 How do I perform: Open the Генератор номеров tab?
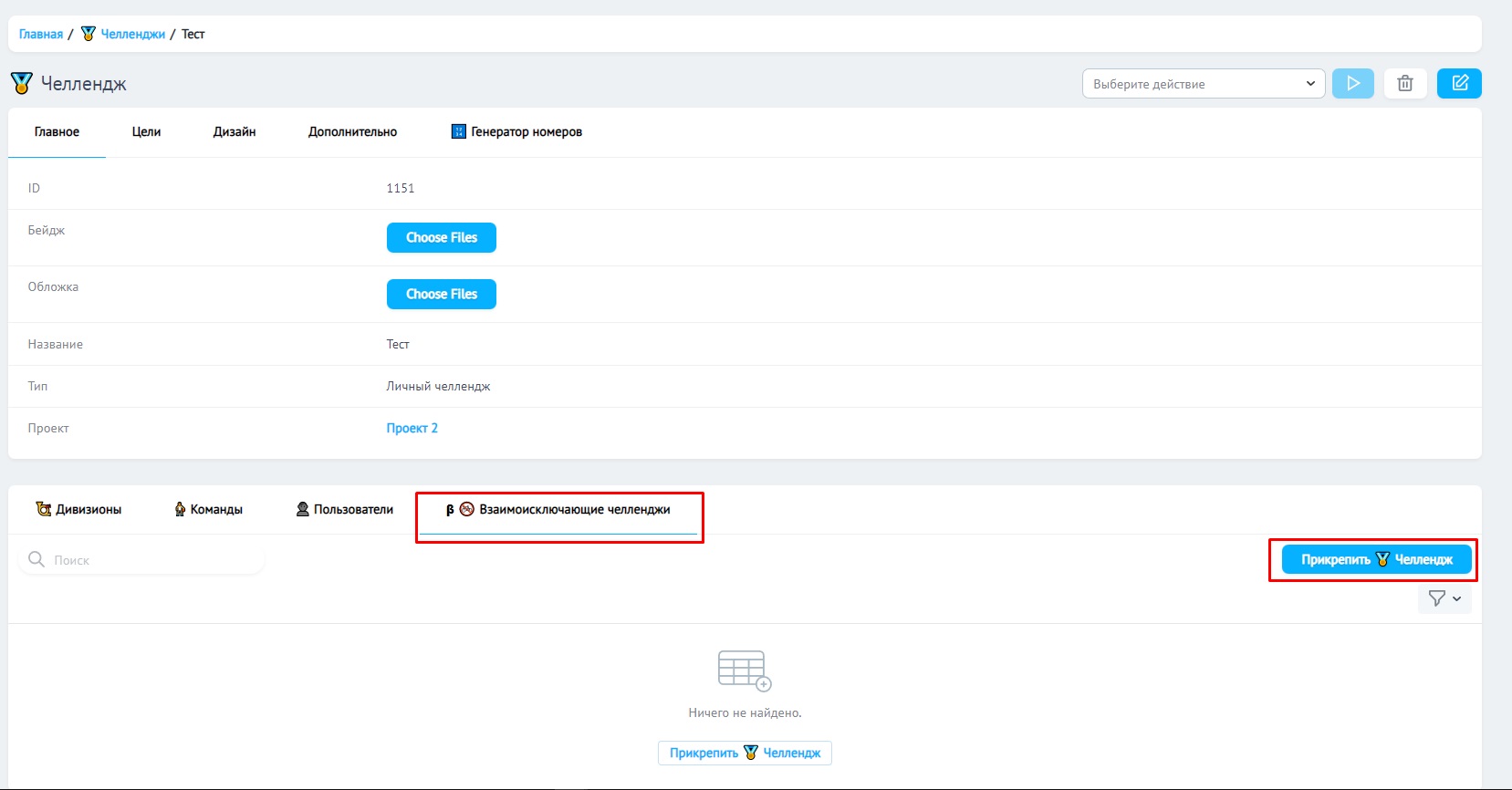[517, 132]
